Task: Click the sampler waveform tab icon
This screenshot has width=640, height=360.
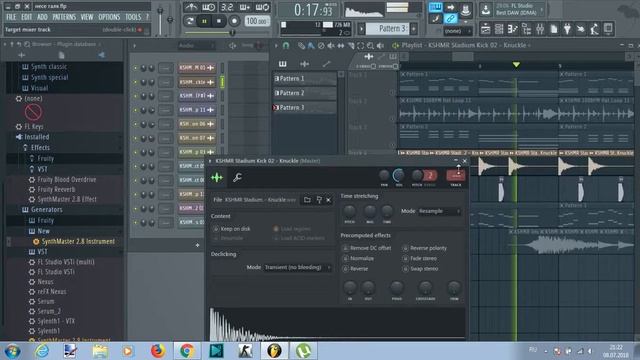Action: point(217,177)
